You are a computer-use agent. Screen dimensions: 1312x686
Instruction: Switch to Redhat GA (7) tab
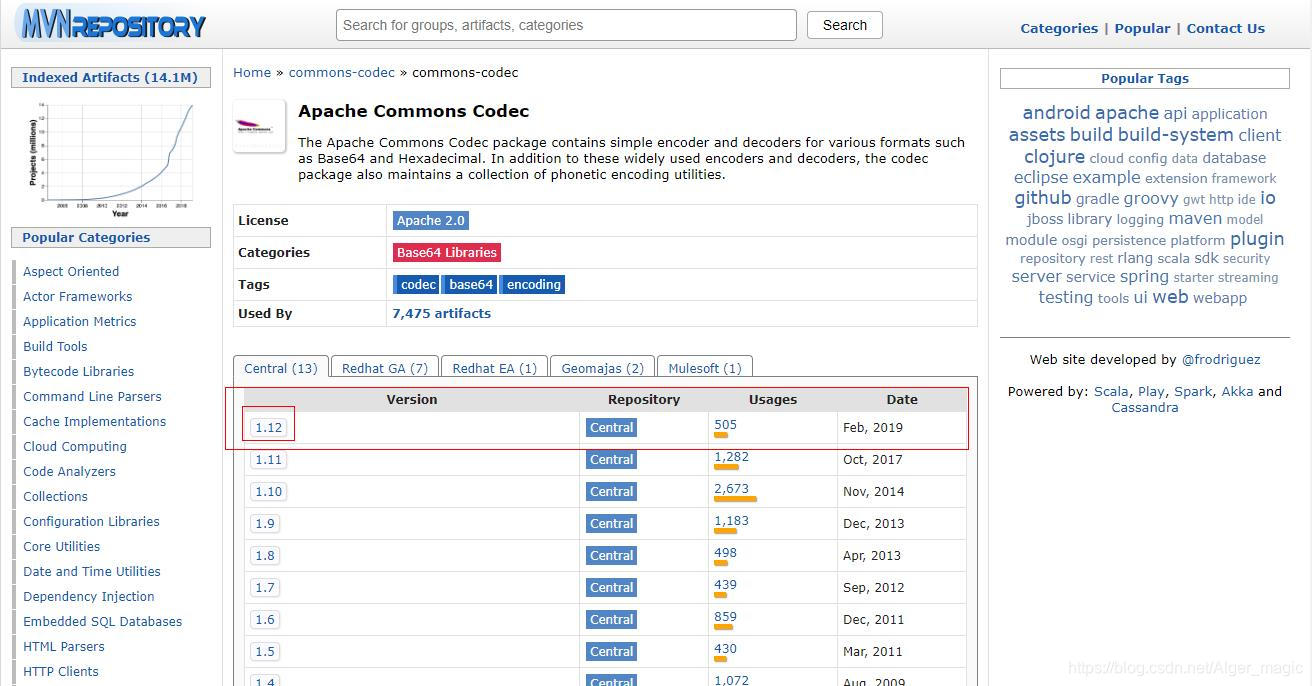pyautogui.click(x=385, y=368)
